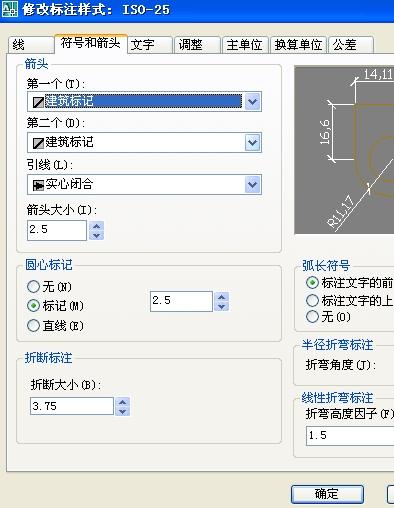Select 直线(E) center mark option
Viewport: 394px width, 508px height.
[x=55, y=325]
